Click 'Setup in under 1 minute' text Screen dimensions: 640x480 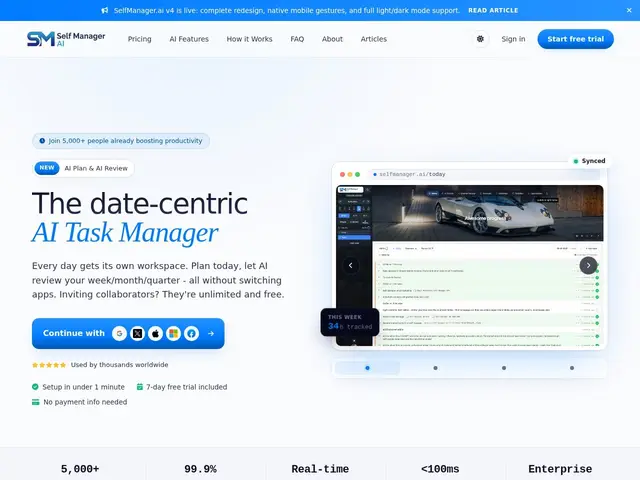(x=84, y=387)
